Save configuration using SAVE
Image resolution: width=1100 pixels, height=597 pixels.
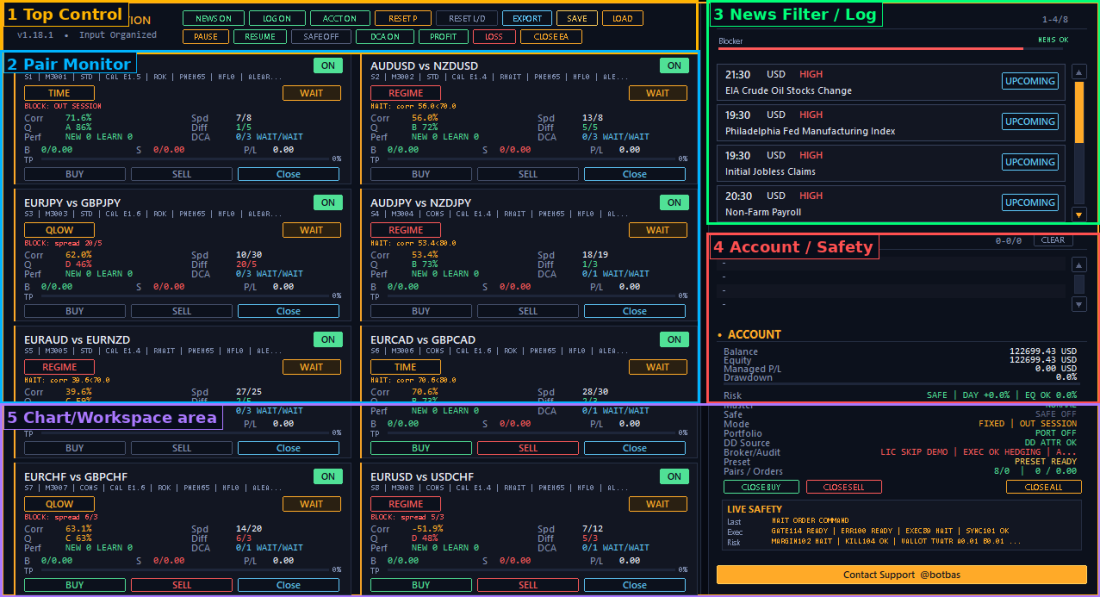coord(577,19)
